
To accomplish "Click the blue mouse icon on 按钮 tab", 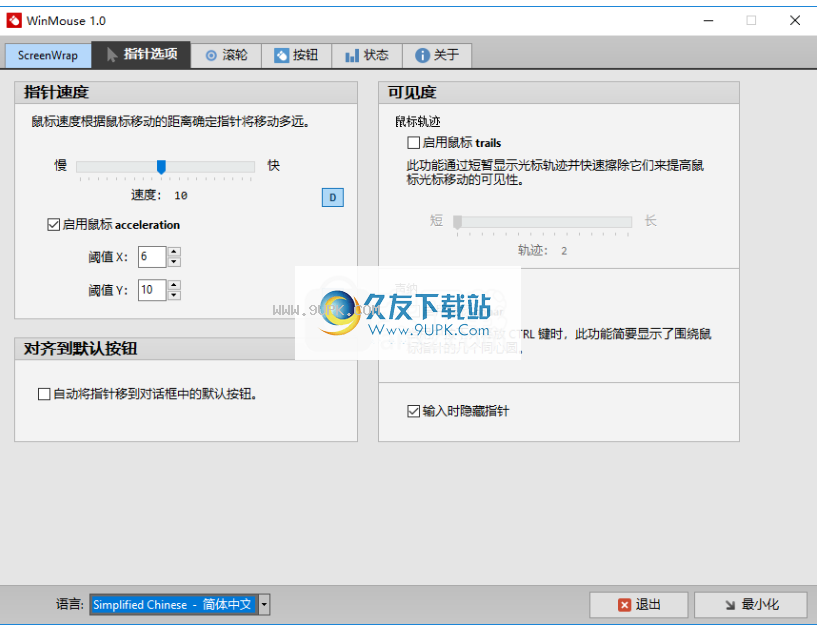I will [x=281, y=55].
